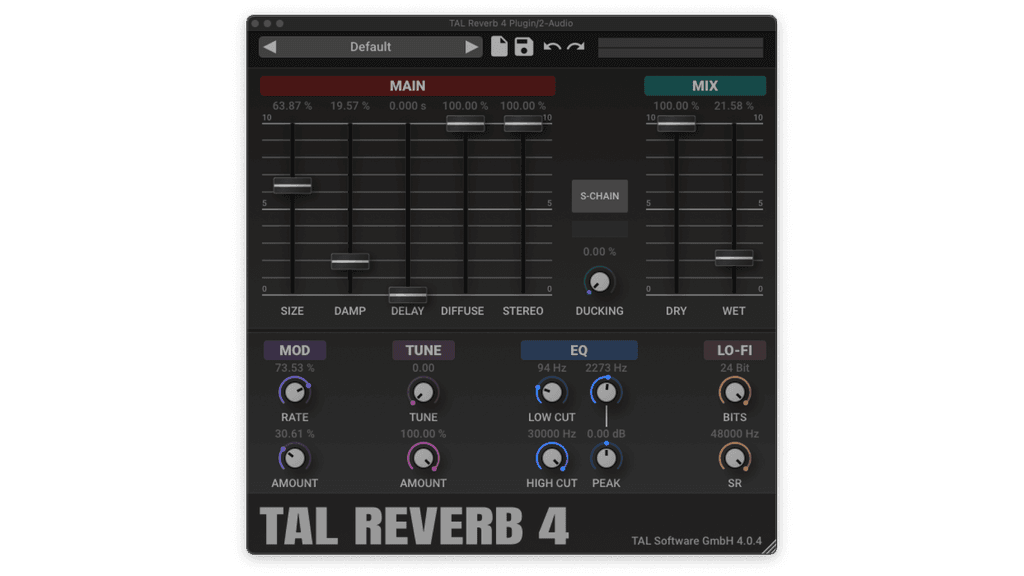Save preset with floppy disk icon
Image resolution: width=1024 pixels, height=576 pixels.
pos(524,46)
